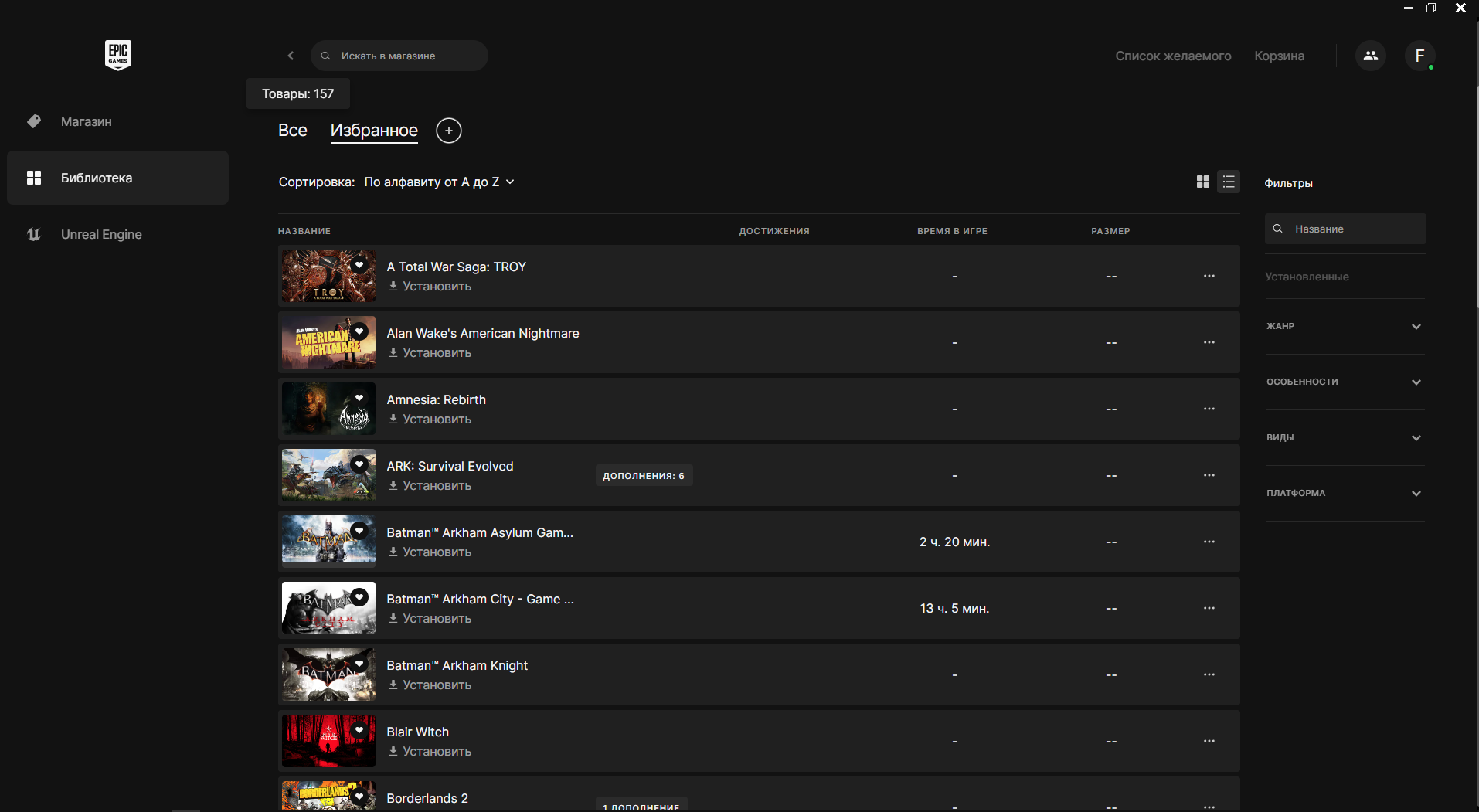
Task: Click A Total War Saga: TROY thumbnail
Action: point(328,276)
